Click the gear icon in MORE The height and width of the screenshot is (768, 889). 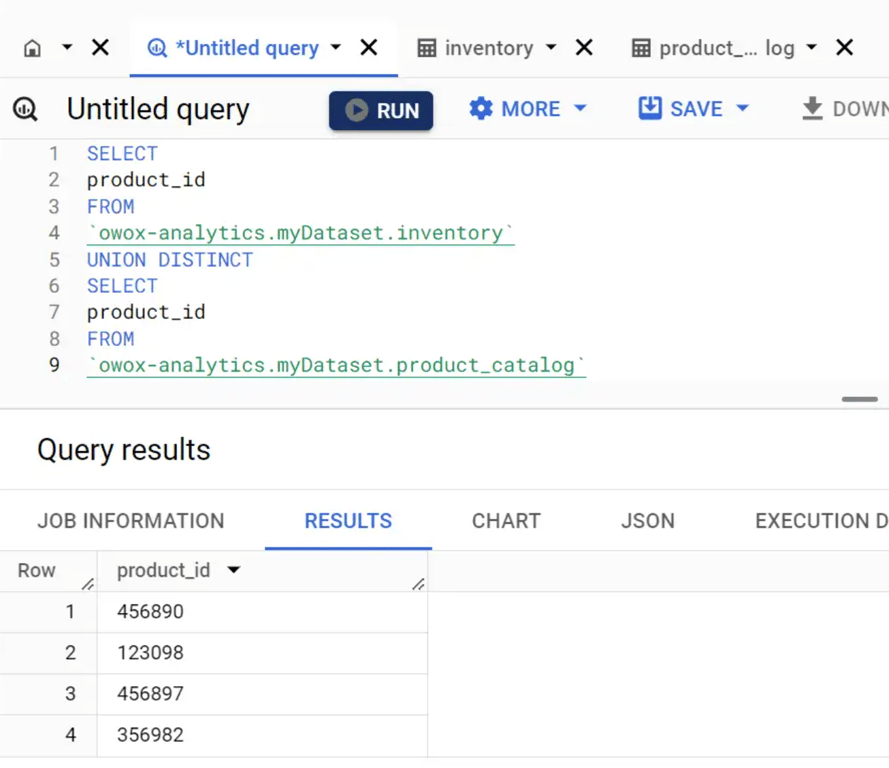481,108
